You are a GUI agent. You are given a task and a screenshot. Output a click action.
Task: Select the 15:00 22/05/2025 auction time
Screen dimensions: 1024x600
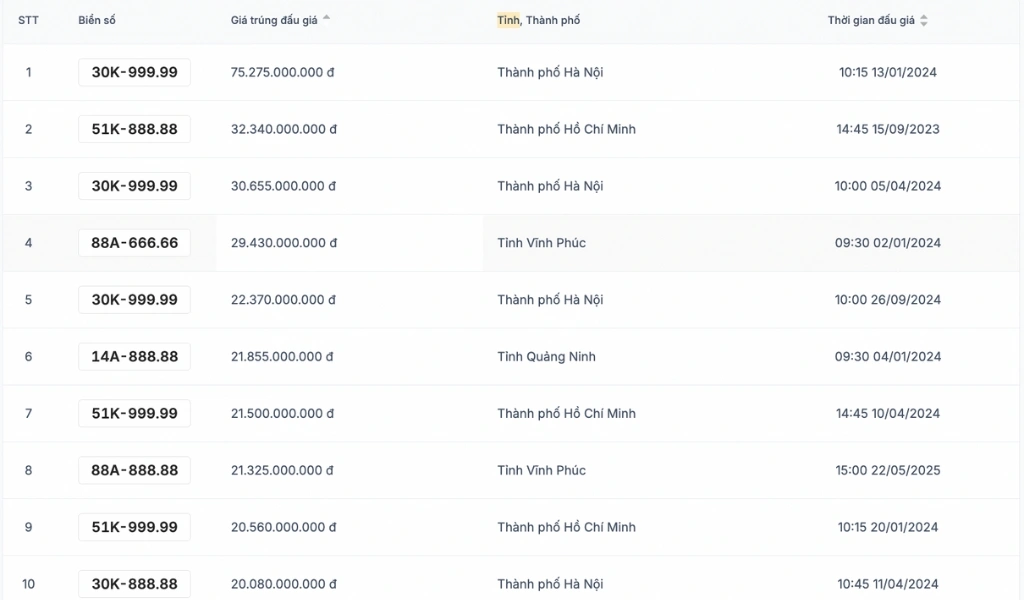point(888,470)
